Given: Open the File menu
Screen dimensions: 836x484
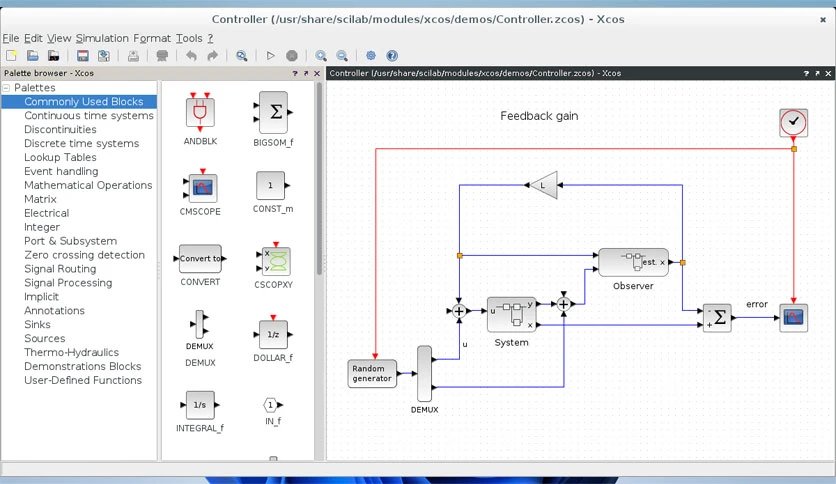Looking at the screenshot, I should (11, 38).
